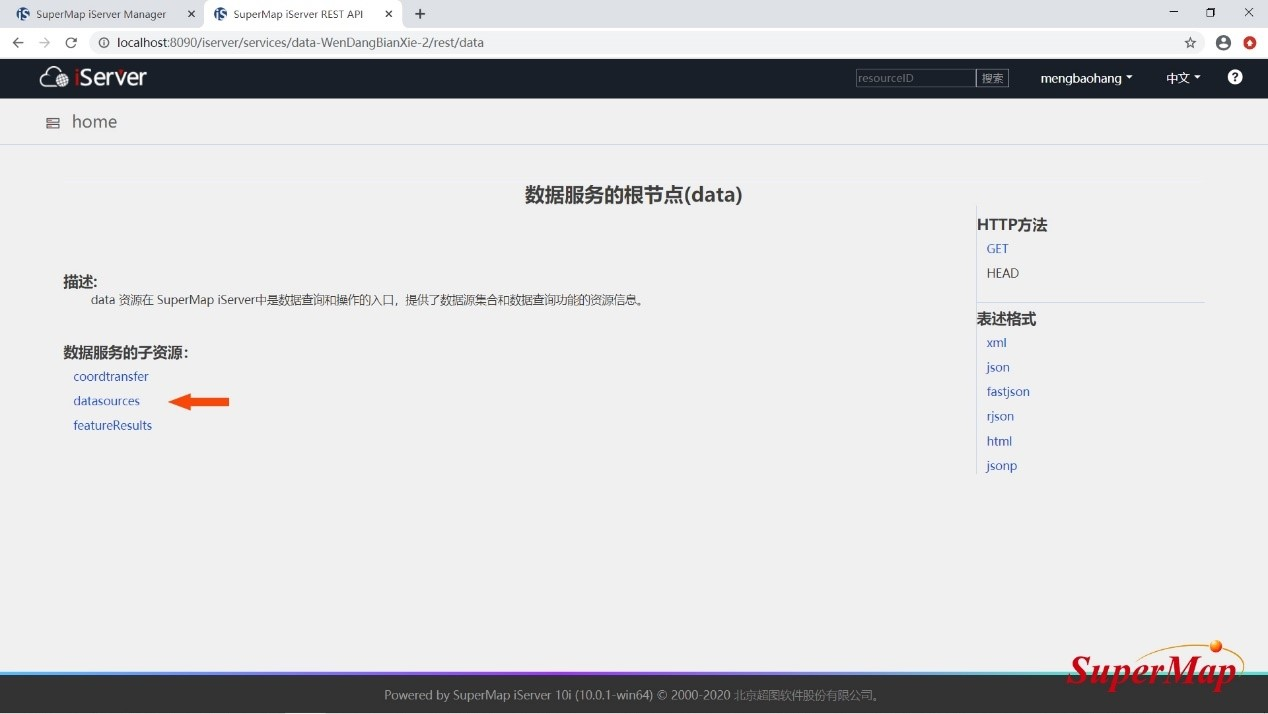Click the browser address bar URL

pyautogui.click(x=300, y=43)
